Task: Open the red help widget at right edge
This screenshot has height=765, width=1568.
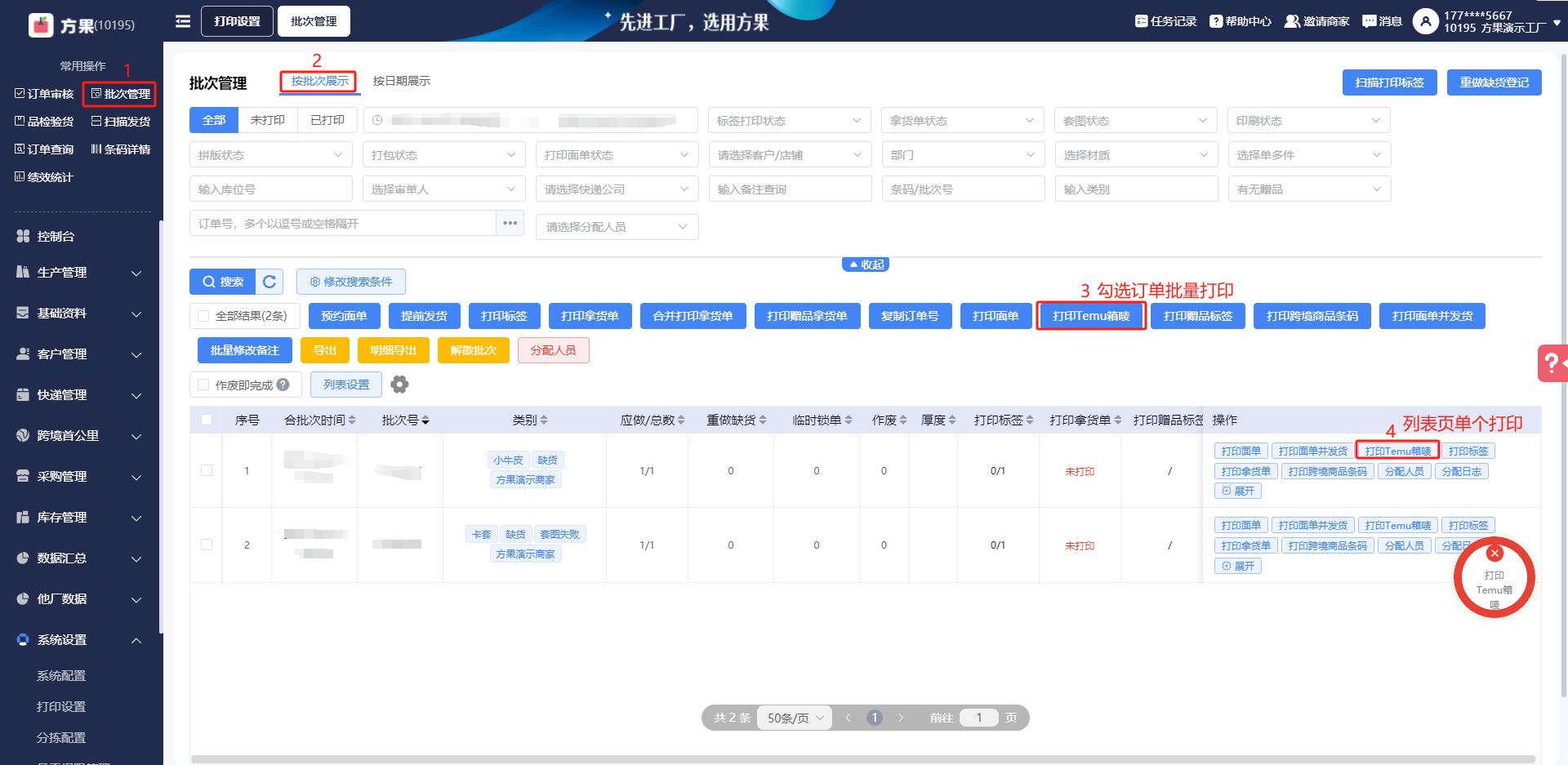Action: (1552, 363)
